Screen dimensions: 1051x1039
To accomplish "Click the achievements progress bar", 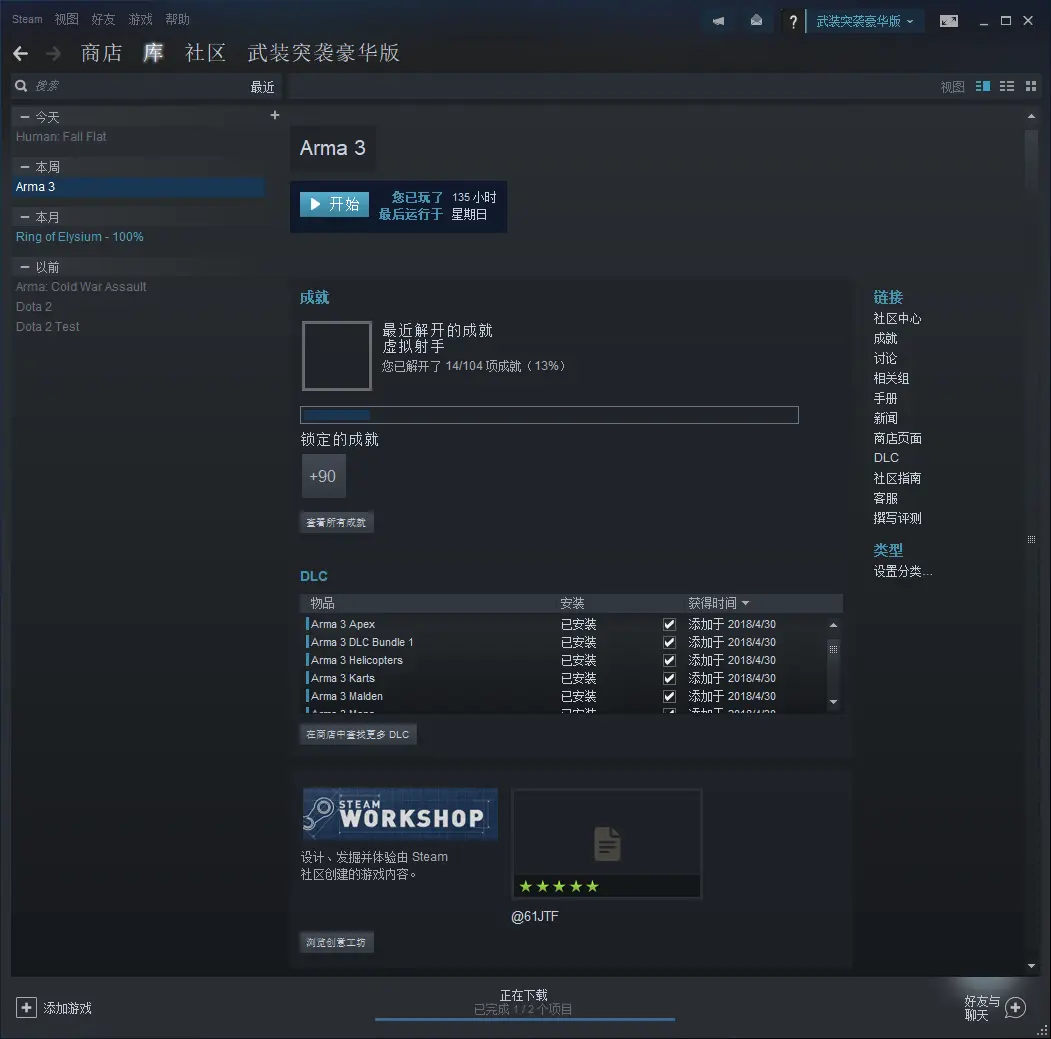I will pos(549,415).
